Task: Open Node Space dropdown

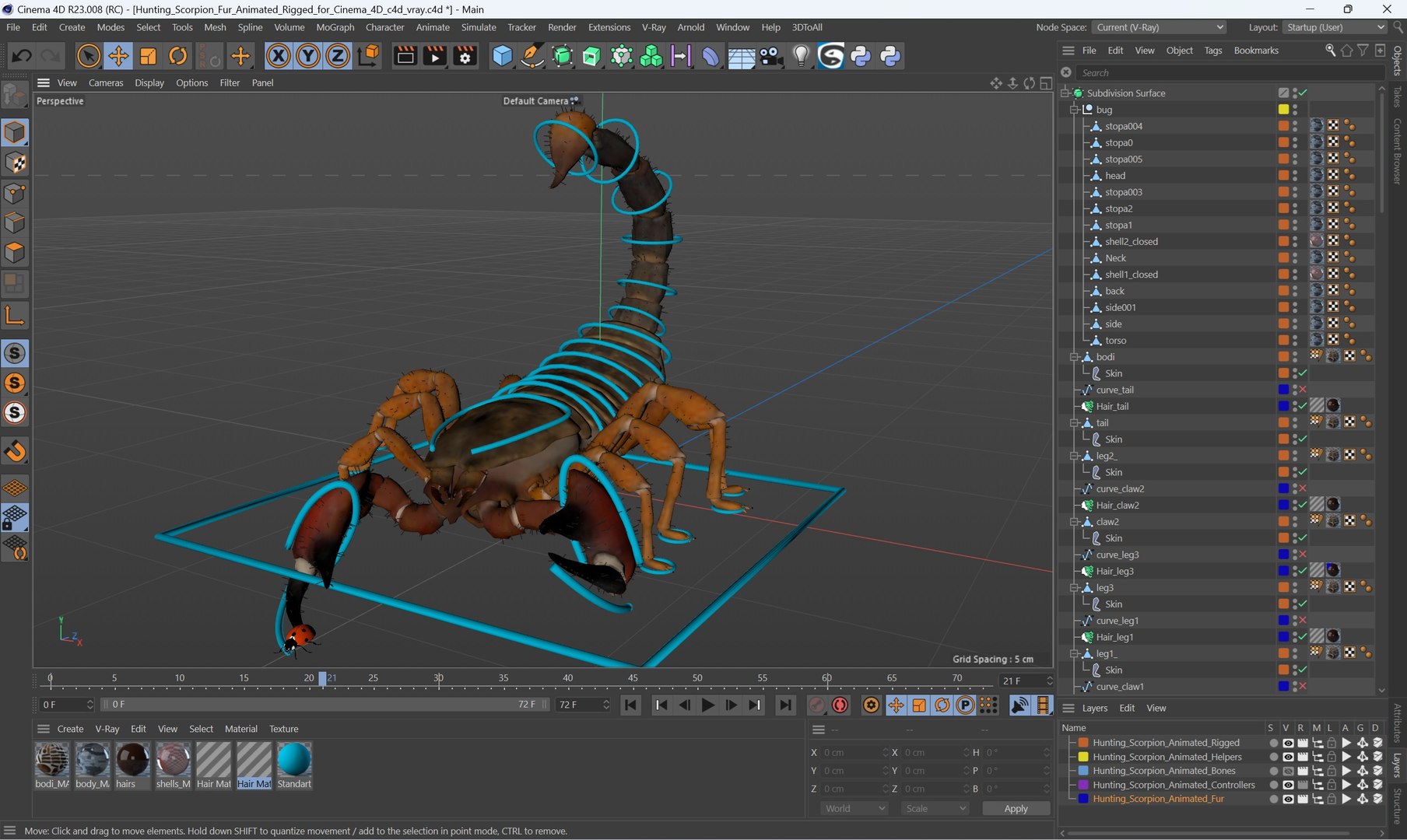Action: (x=1160, y=27)
